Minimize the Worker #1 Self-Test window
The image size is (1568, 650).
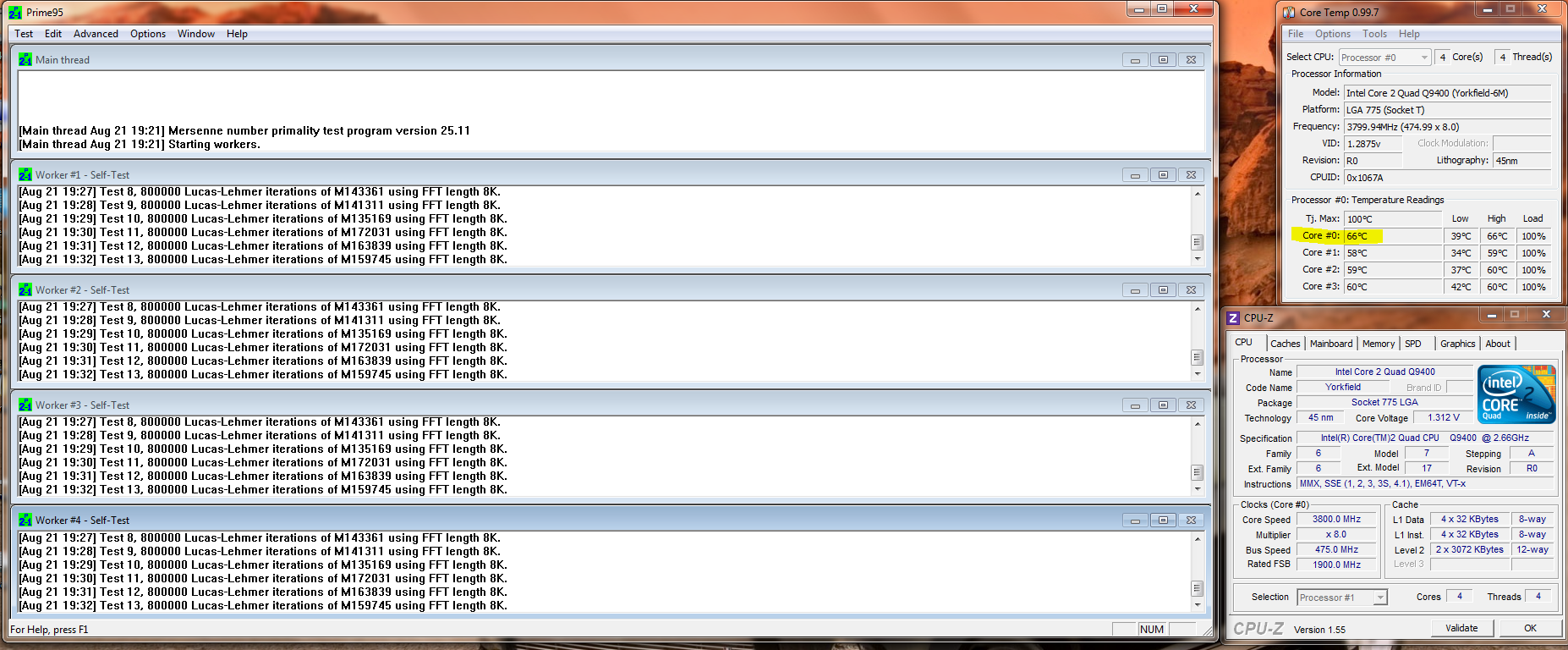click(1135, 174)
